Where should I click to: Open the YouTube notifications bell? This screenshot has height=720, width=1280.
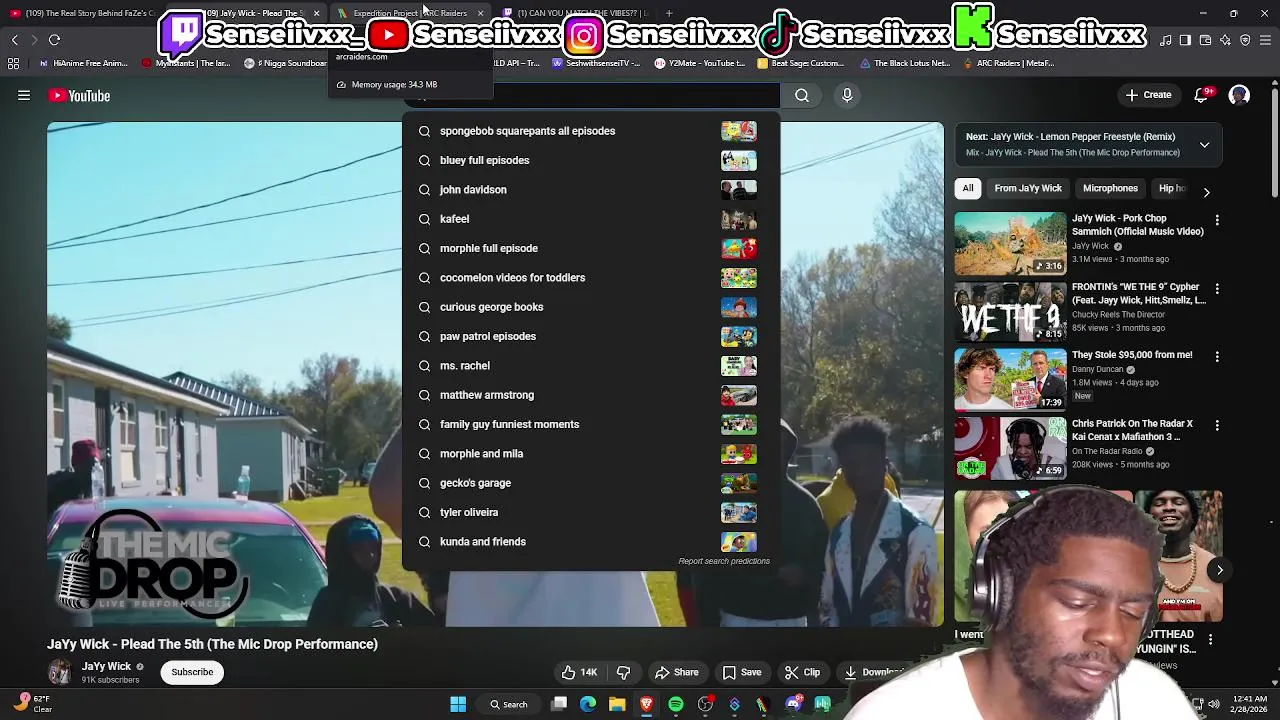1201,96
